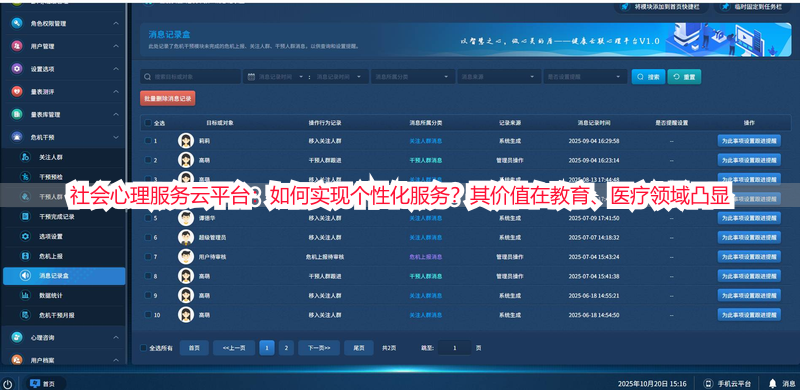Click the red heart icon for 量表测评
The width and height of the screenshot is (800, 390).
[x=17, y=91]
